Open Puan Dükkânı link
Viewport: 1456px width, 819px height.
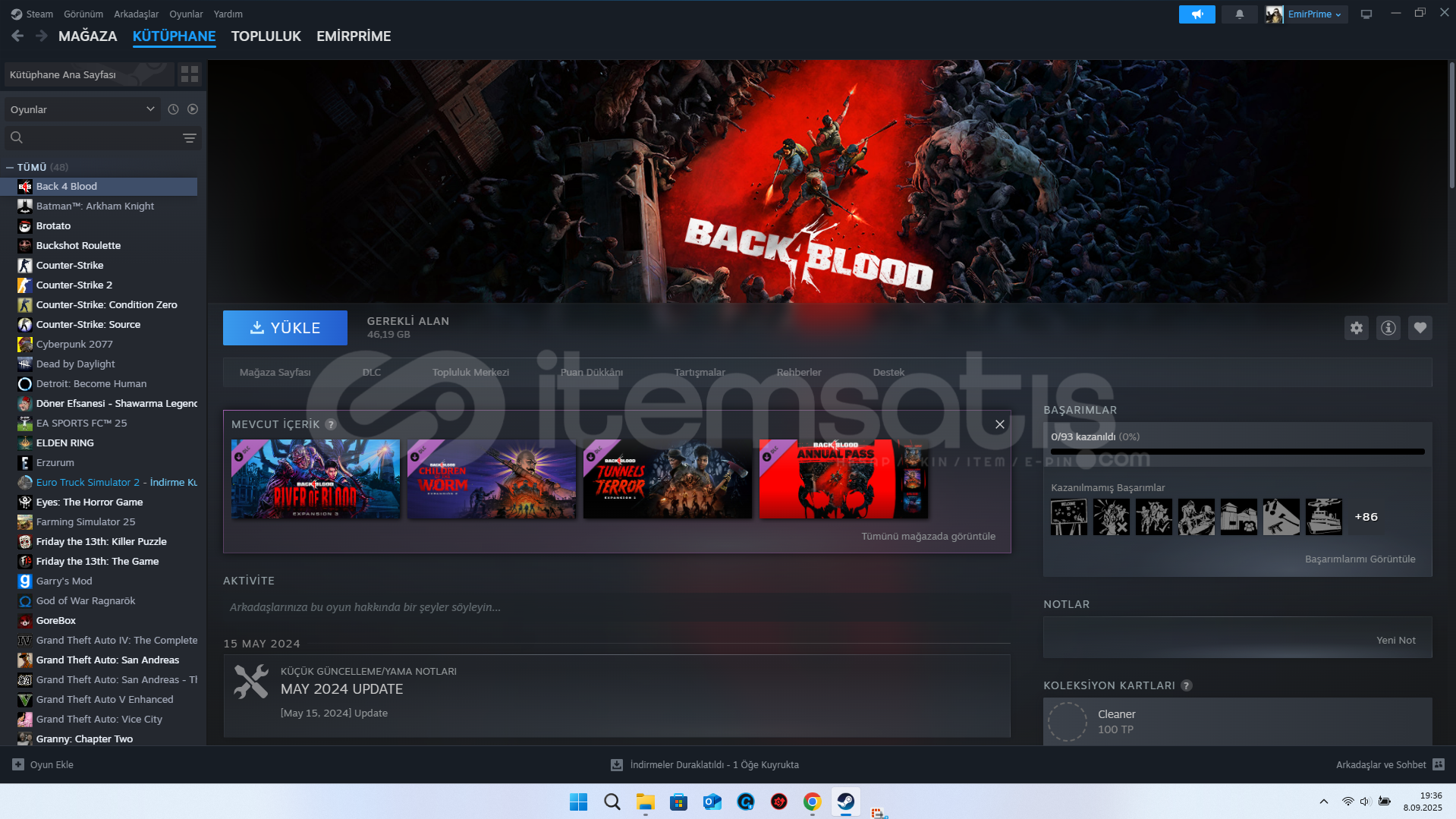tap(592, 372)
